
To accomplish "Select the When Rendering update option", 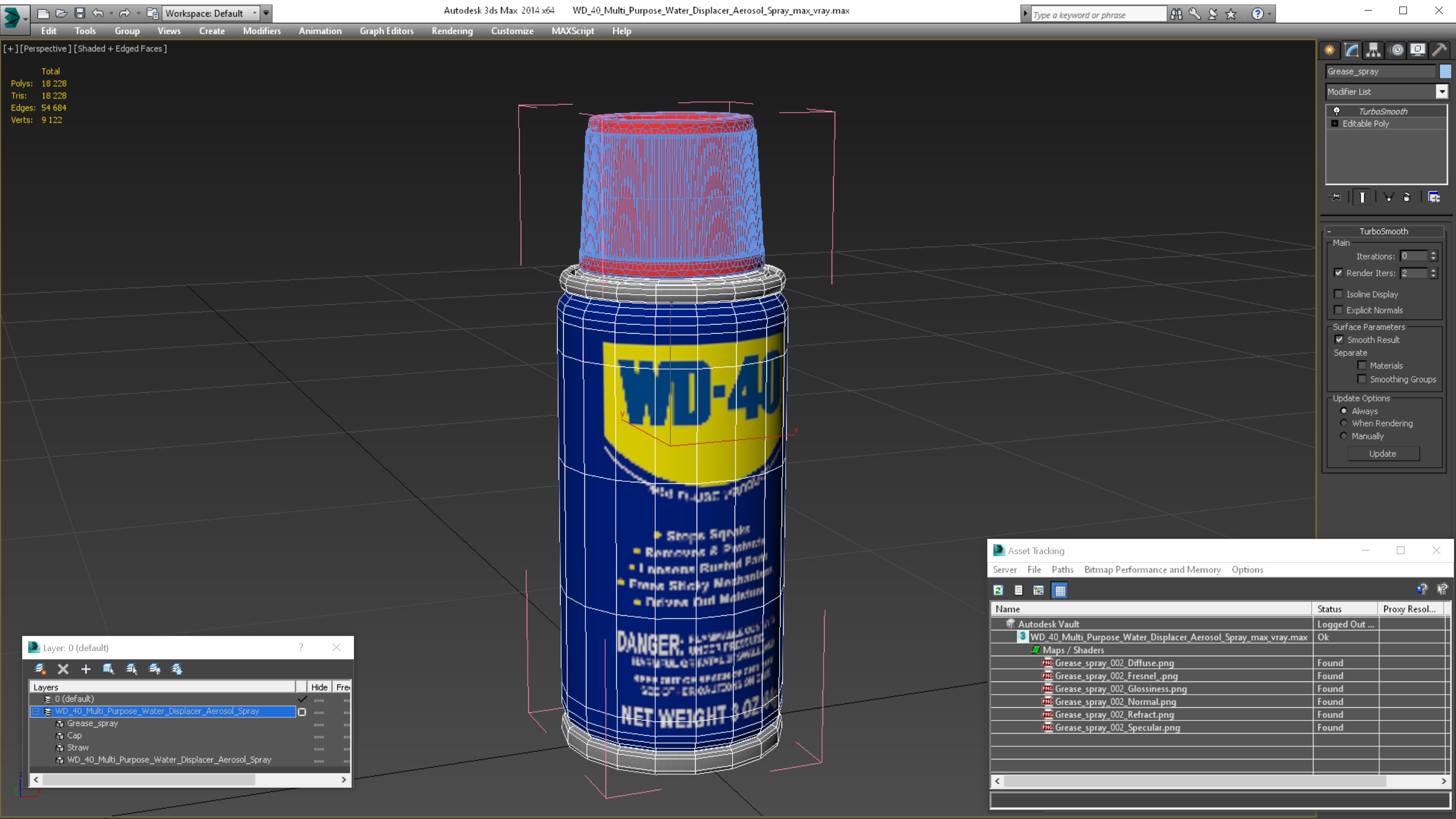I will pyautogui.click(x=1344, y=423).
